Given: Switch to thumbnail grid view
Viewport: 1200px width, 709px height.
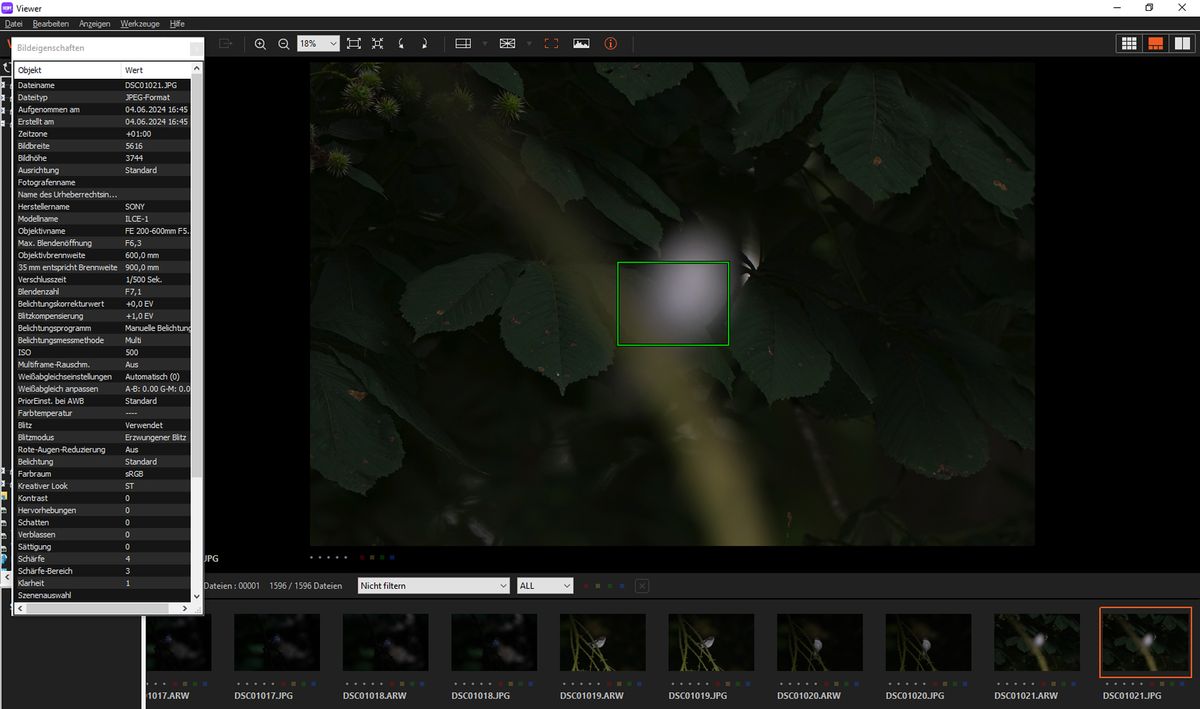Looking at the screenshot, I should pos(1129,44).
